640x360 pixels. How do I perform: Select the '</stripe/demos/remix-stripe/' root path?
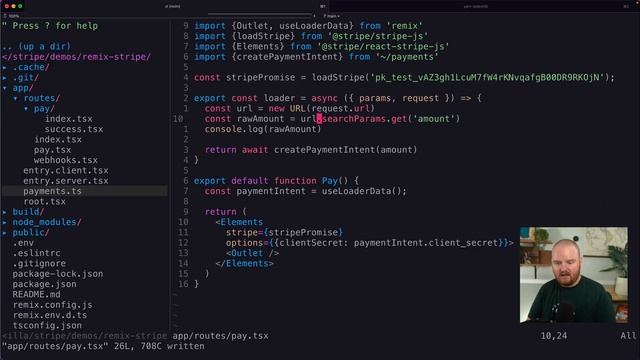[76, 57]
